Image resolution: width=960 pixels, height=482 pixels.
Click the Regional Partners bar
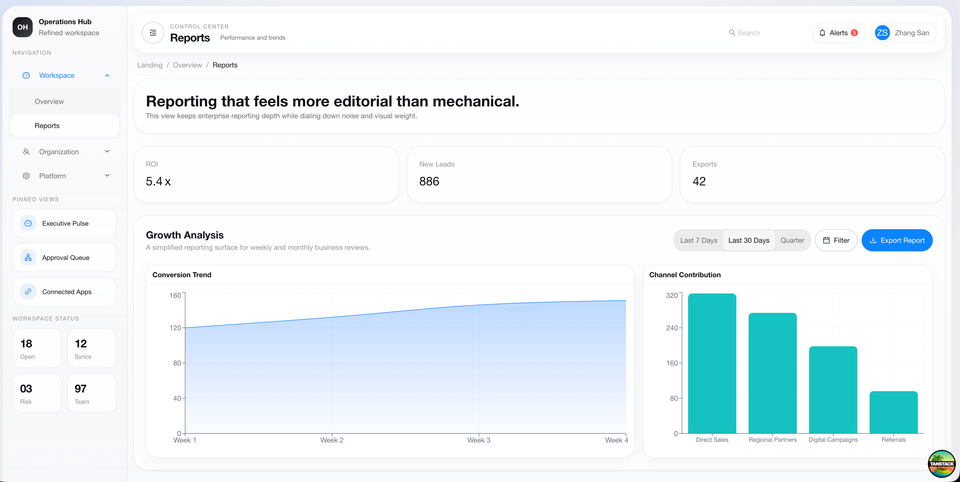click(773, 374)
